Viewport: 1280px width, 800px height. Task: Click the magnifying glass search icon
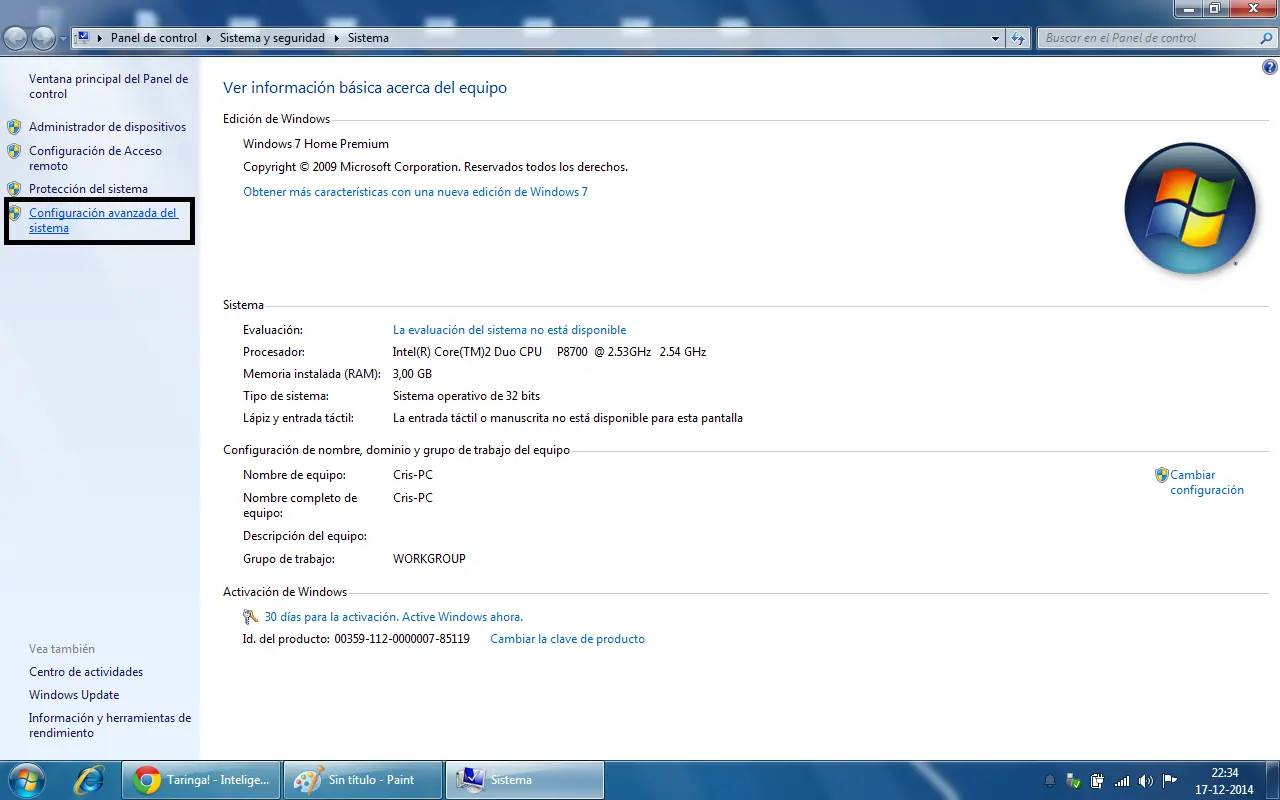pyautogui.click(x=1267, y=38)
